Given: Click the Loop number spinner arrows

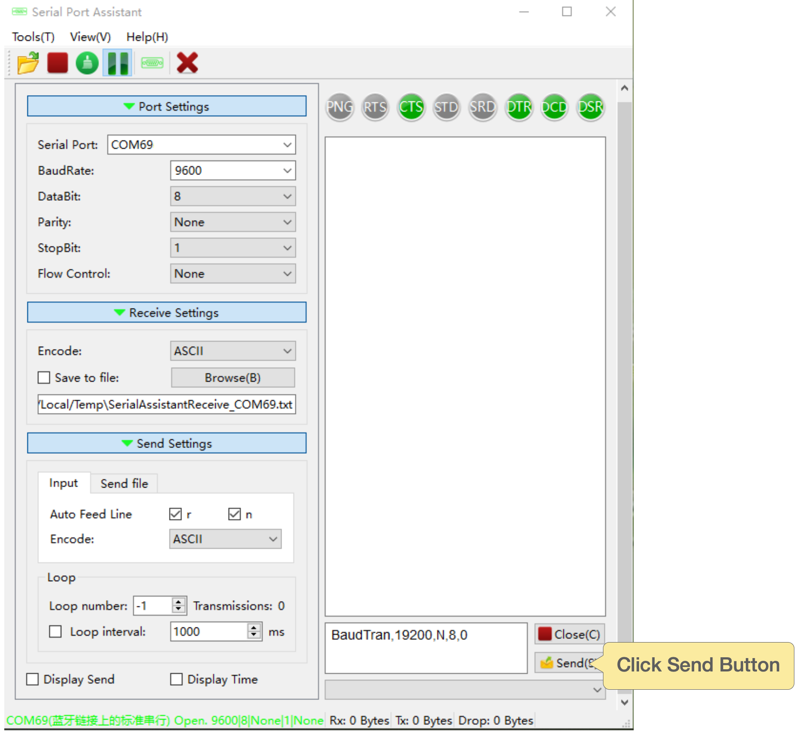Looking at the screenshot, I should pyautogui.click(x=179, y=606).
